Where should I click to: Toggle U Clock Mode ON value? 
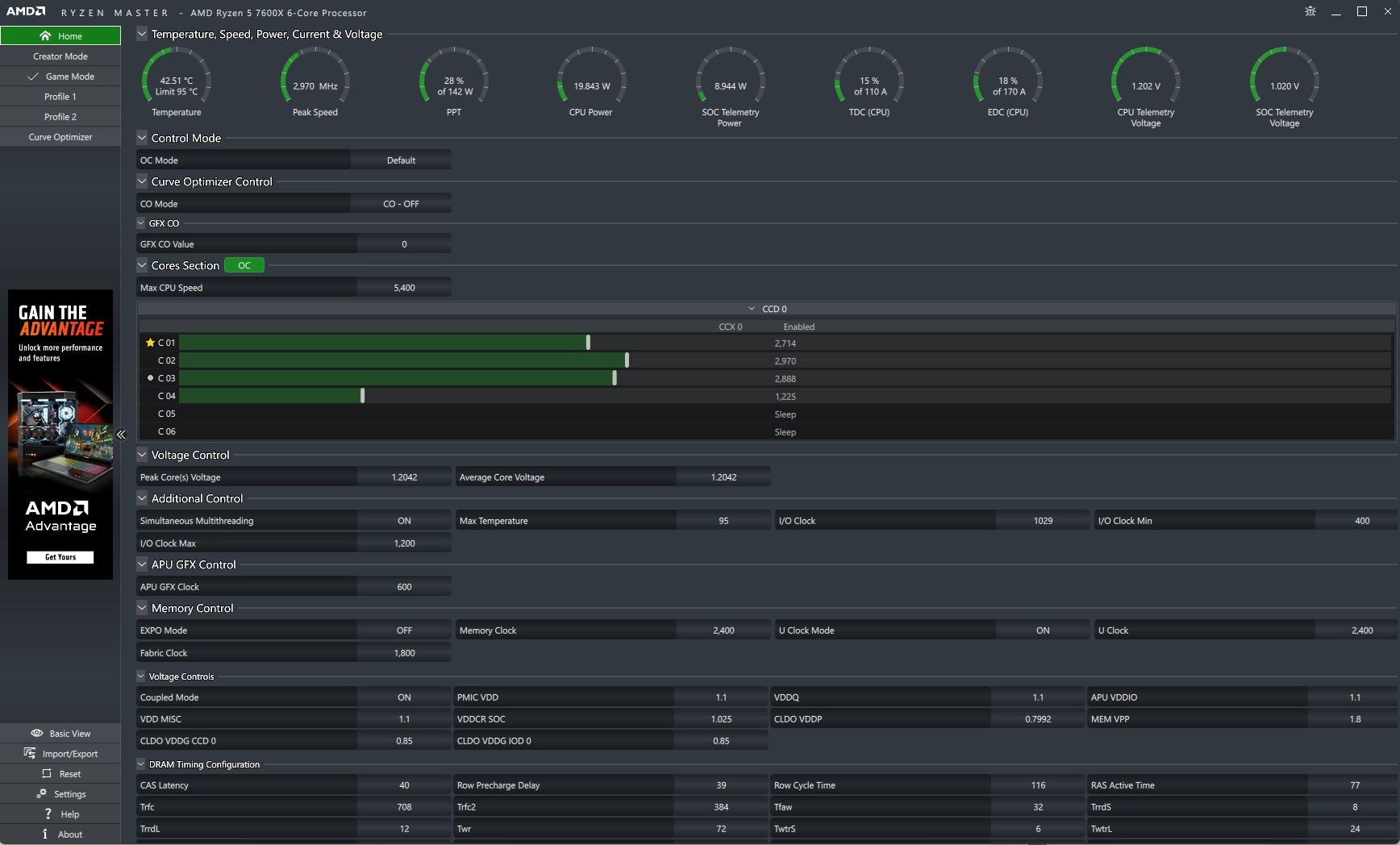point(1043,631)
